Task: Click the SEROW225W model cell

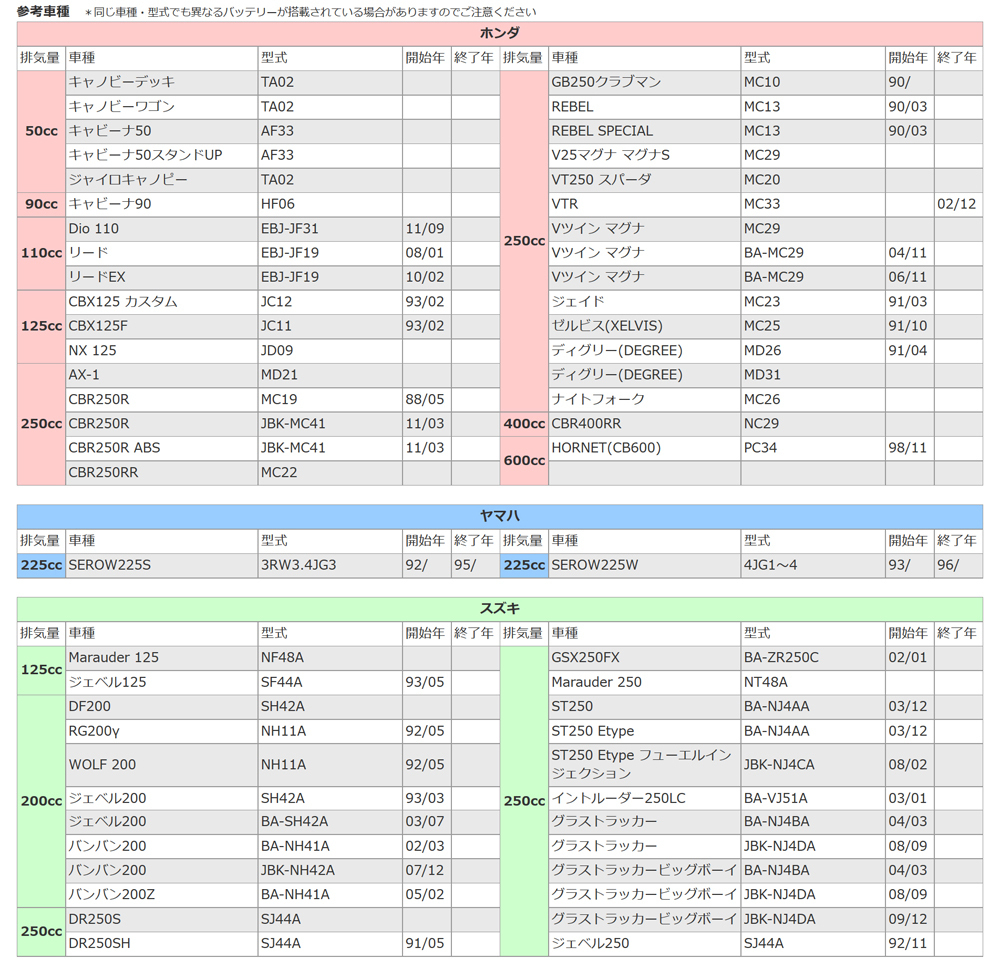Action: [644, 565]
